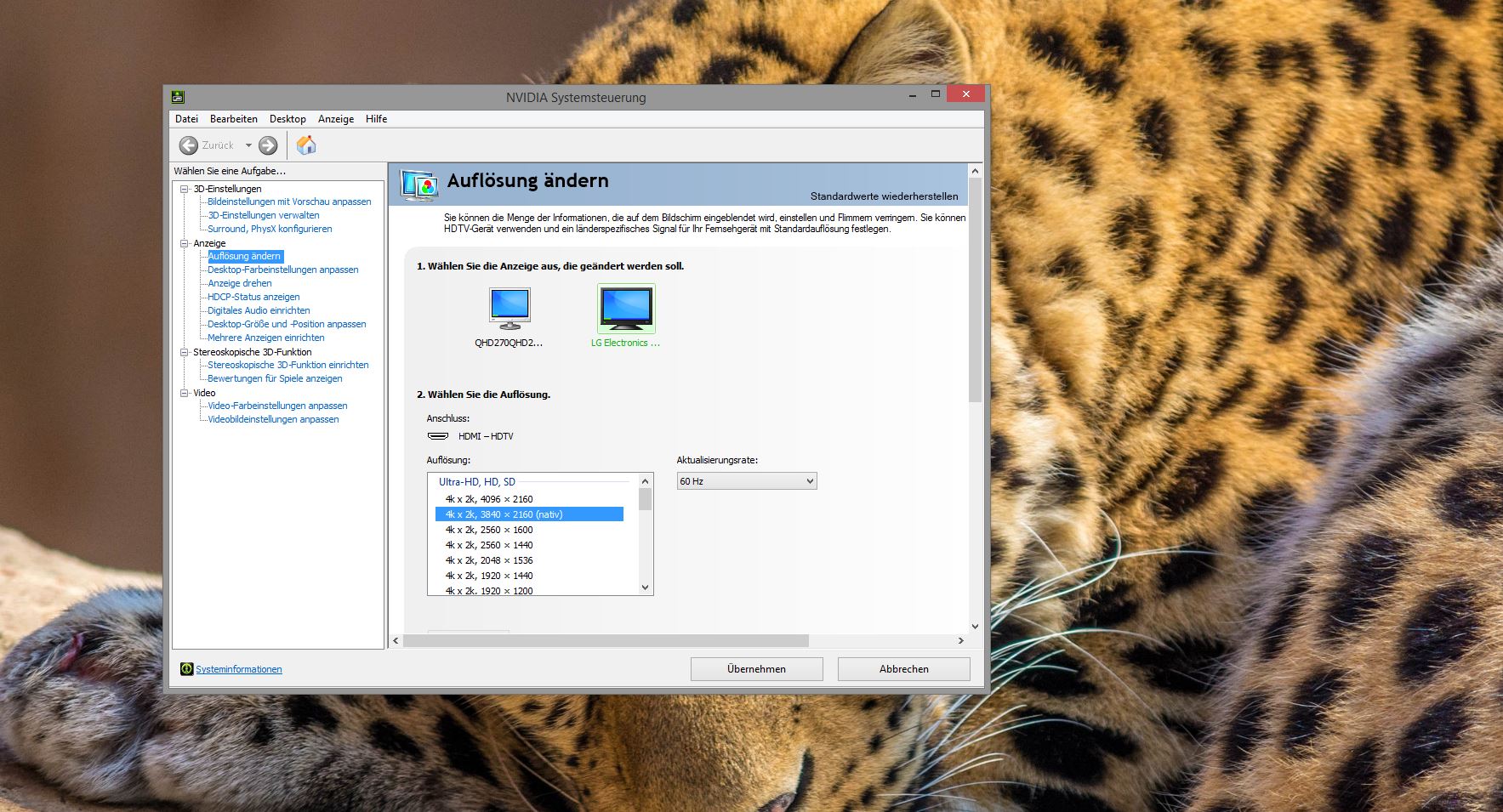Open Video-Farbeinstellungen anpassen
This screenshot has height=812, width=1503.
point(277,406)
